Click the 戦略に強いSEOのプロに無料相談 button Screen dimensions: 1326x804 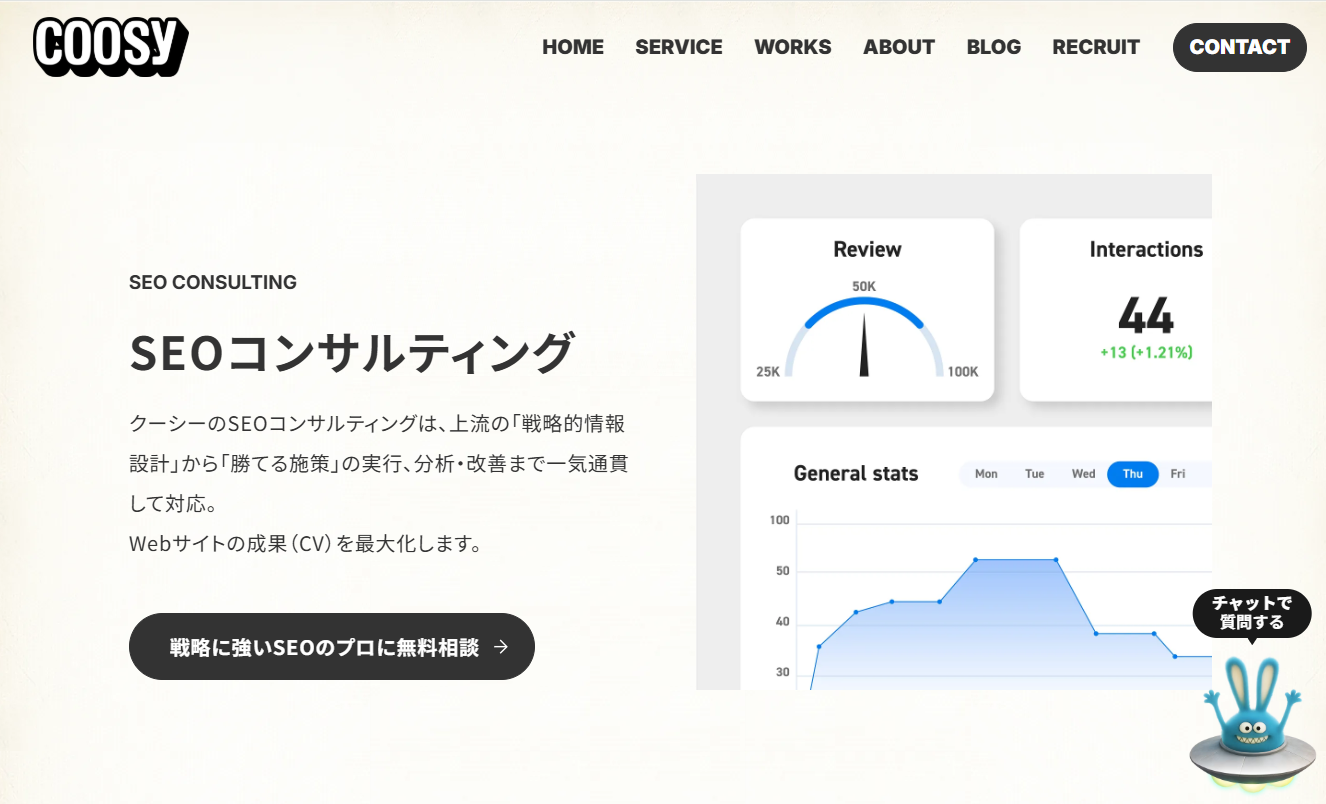click(x=331, y=647)
